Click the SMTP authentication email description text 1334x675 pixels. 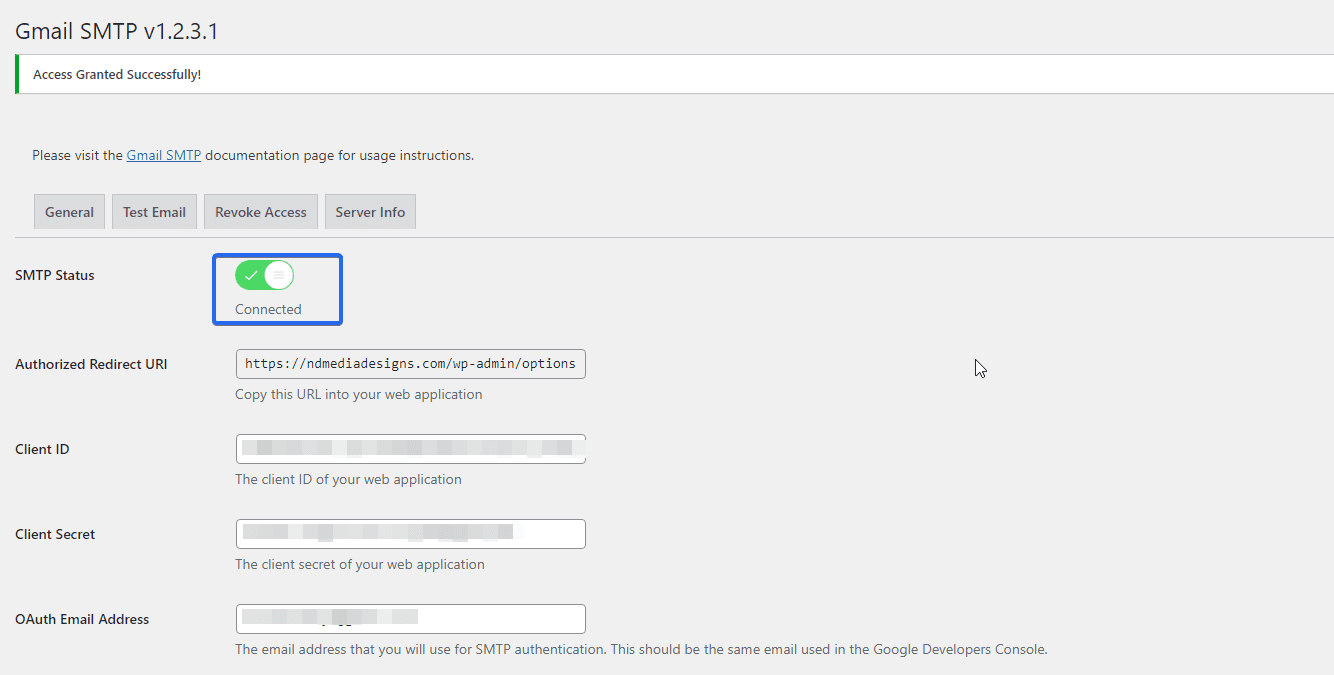641,649
